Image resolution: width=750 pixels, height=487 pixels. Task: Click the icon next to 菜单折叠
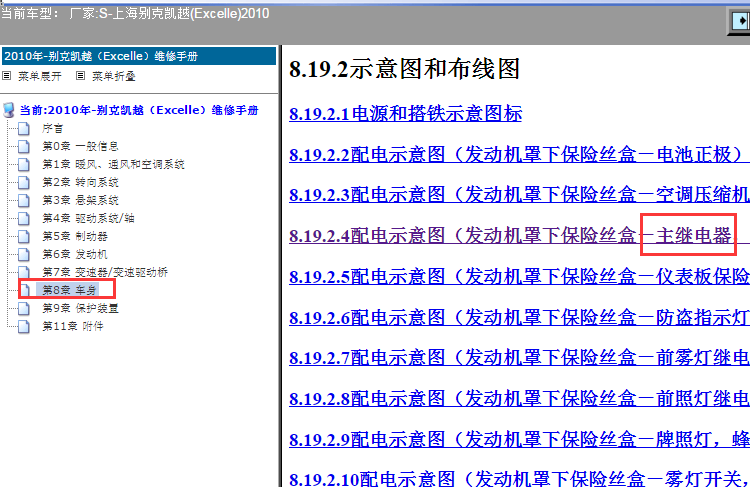pyautogui.click(x=81, y=76)
